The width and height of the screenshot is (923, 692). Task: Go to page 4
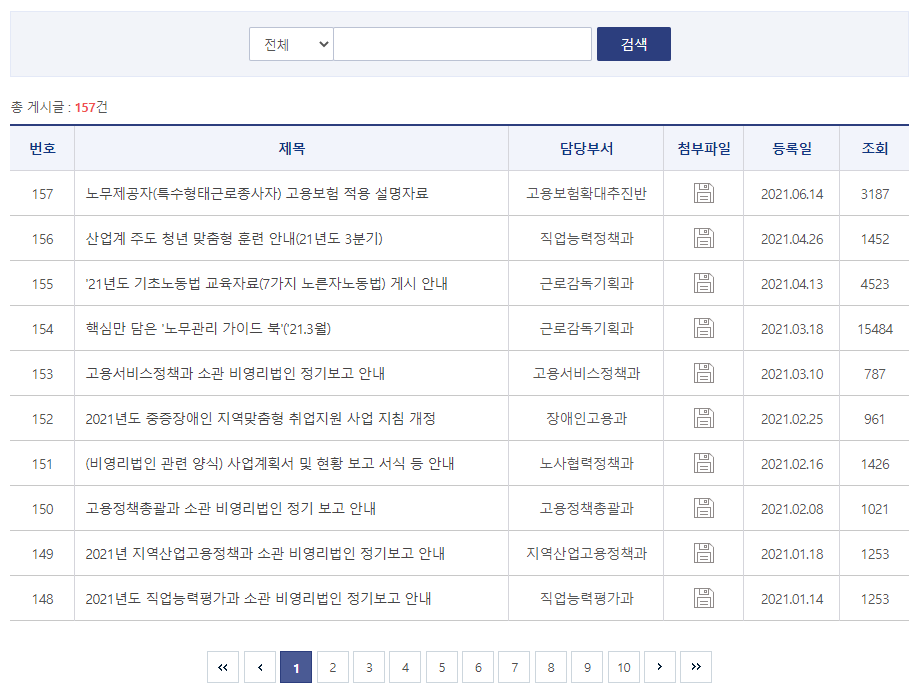(406, 667)
